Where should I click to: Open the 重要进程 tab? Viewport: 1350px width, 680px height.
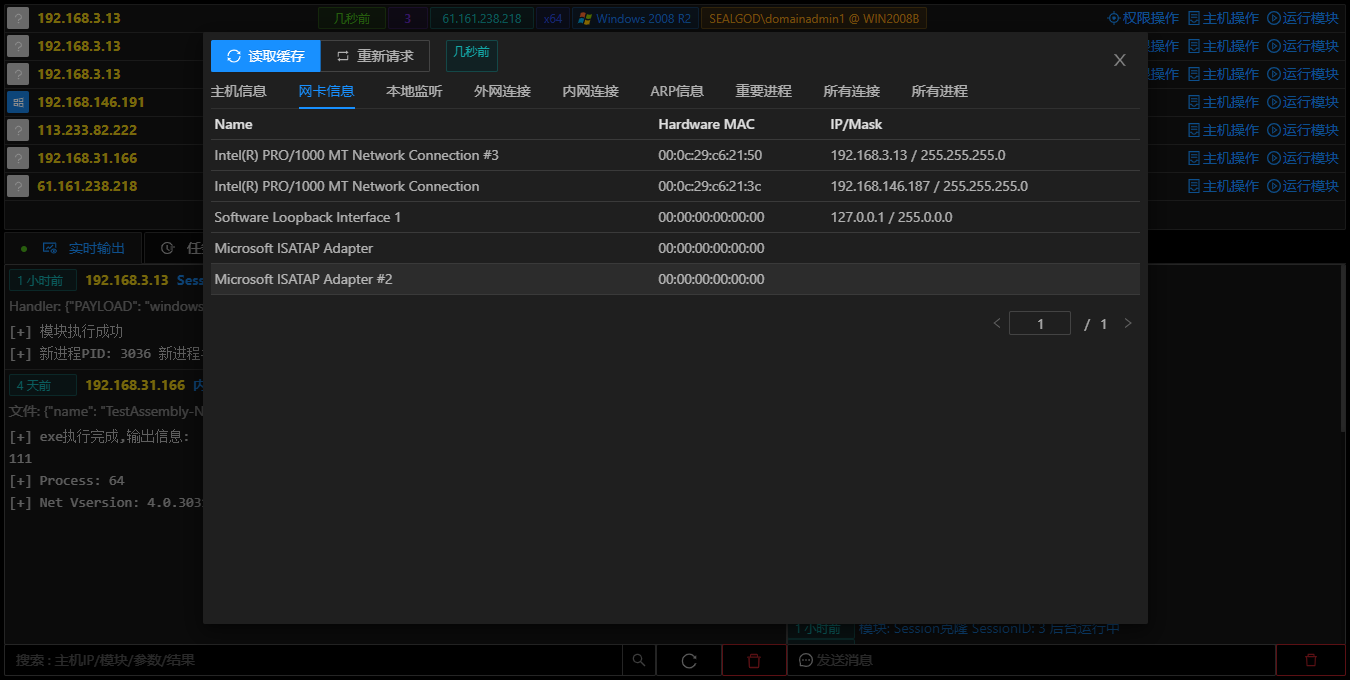[x=764, y=91]
